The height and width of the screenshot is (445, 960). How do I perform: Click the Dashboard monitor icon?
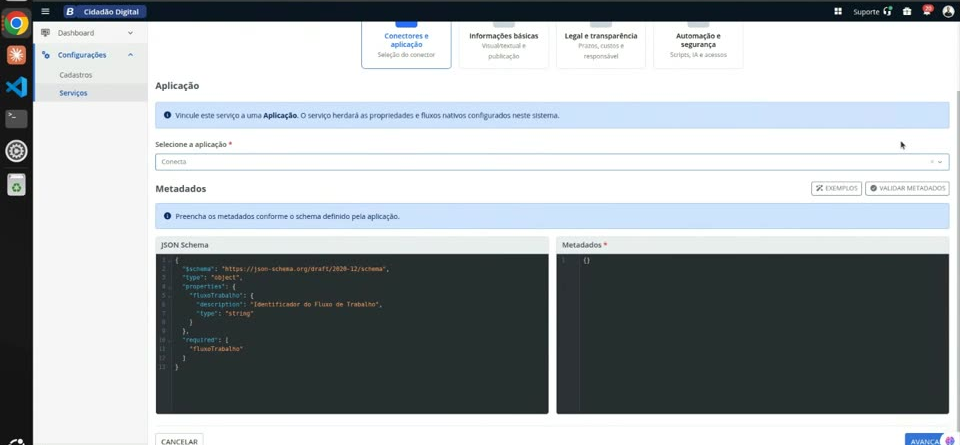coord(45,33)
